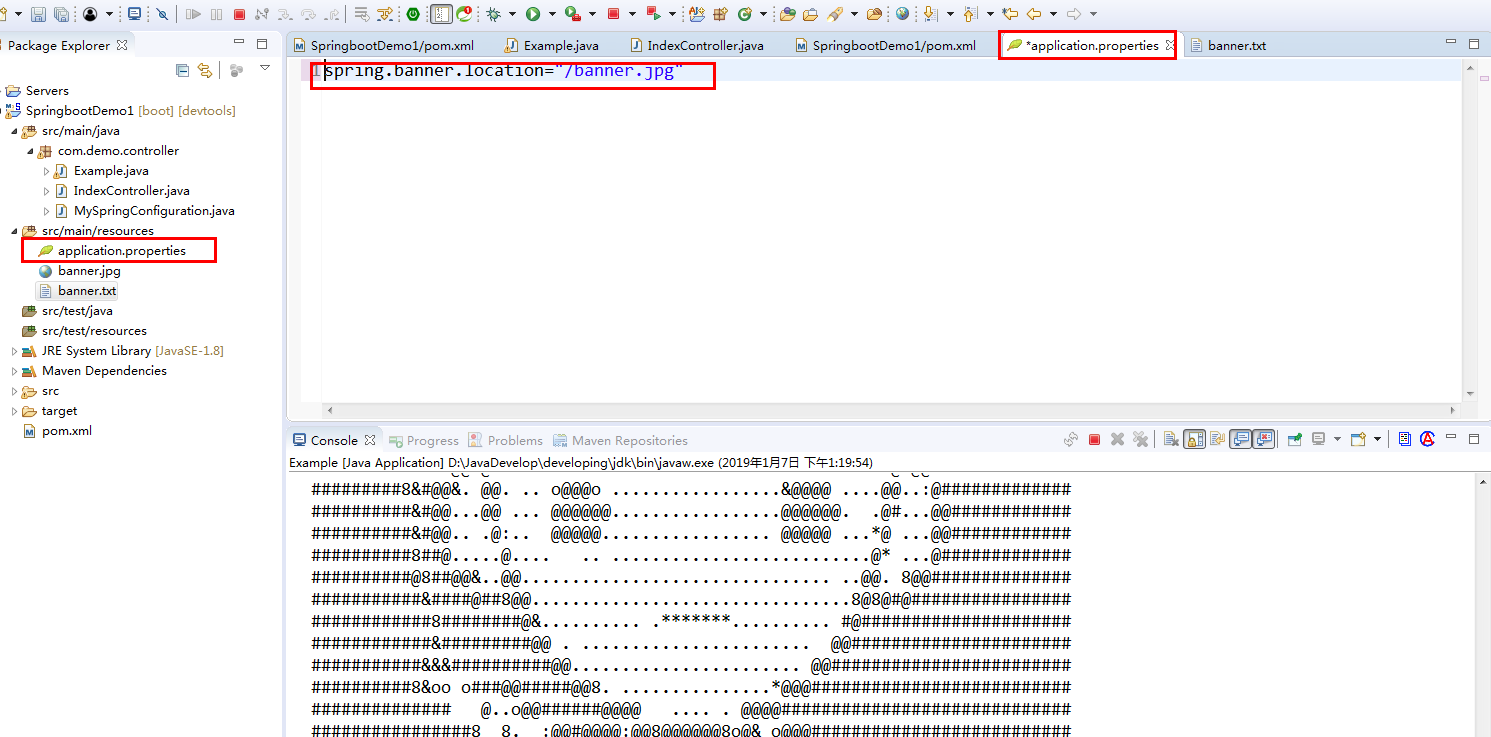
Task: Select the src/test/resources folder
Action: coord(94,331)
